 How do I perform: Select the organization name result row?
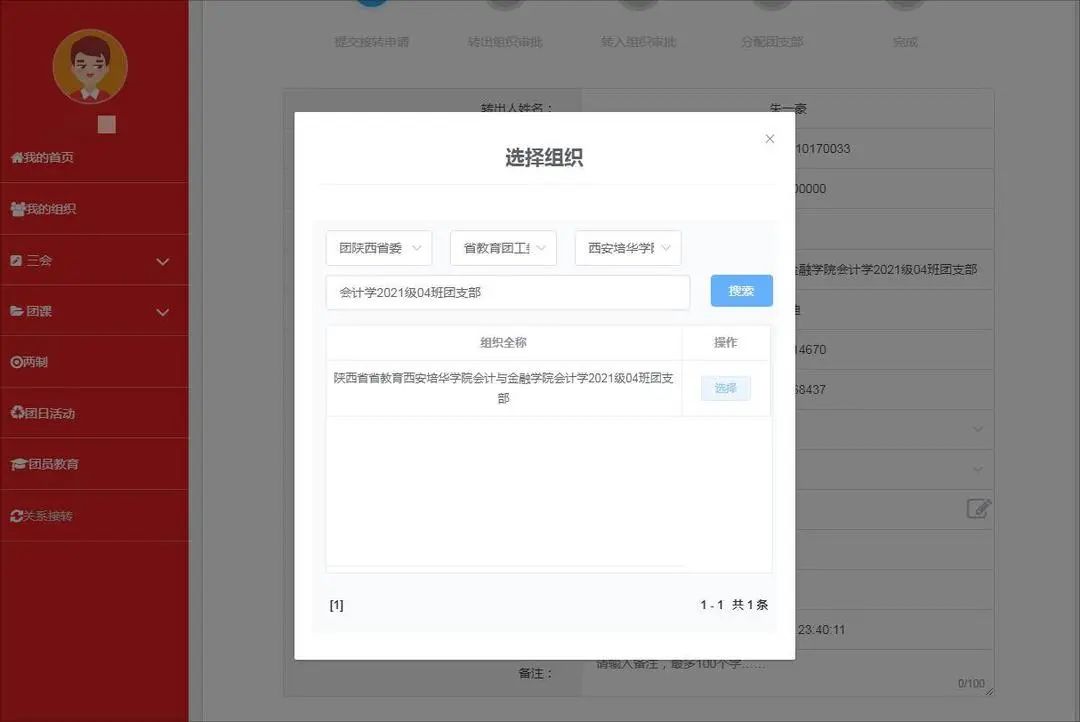(x=504, y=388)
